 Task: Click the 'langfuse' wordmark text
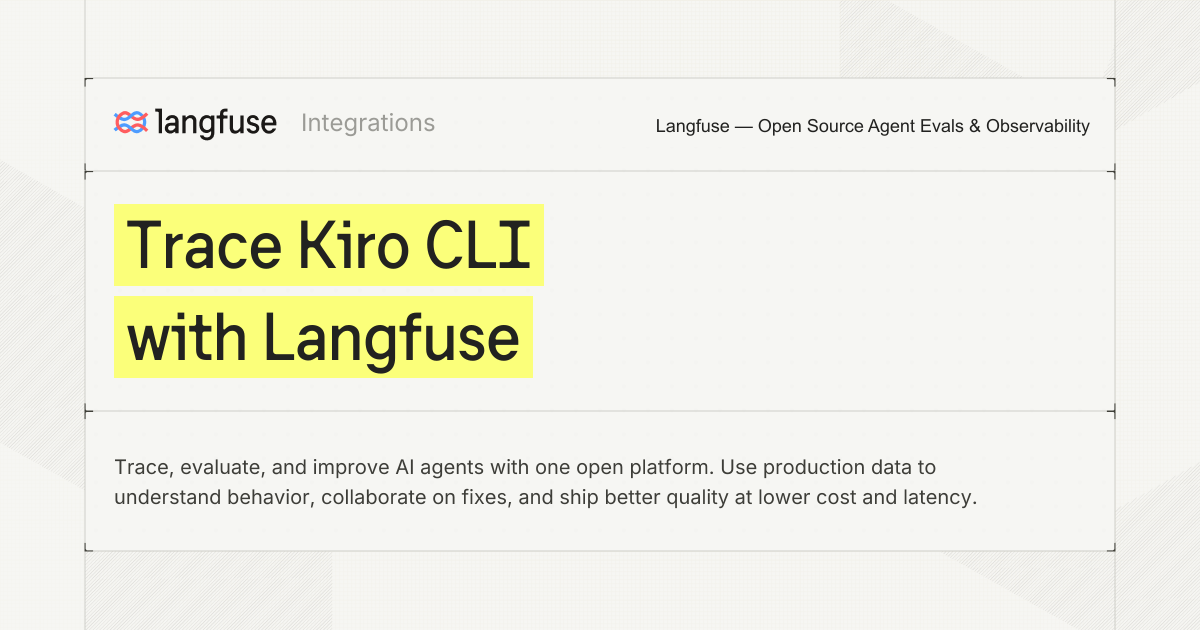point(216,123)
